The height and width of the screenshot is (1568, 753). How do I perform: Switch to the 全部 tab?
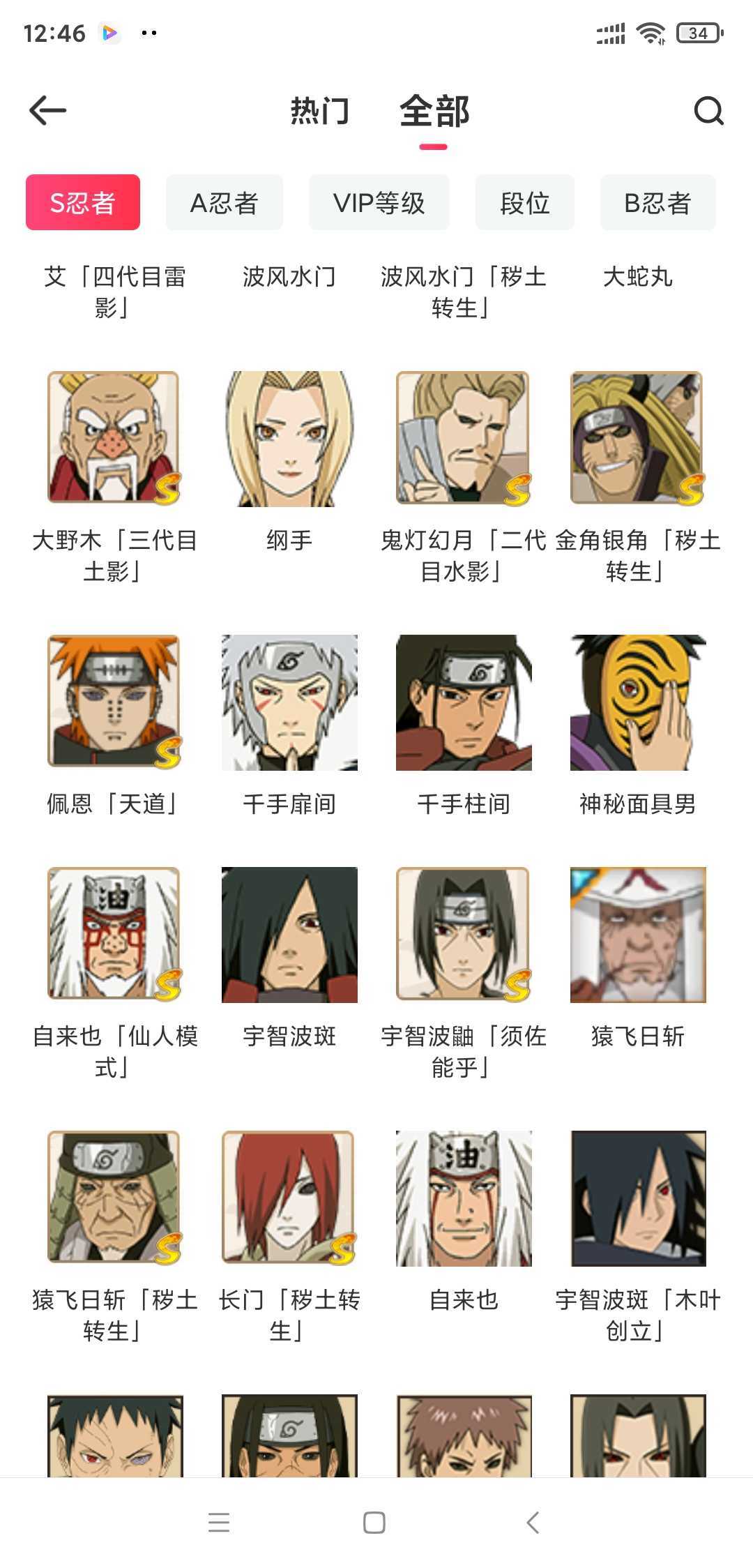coord(434,111)
